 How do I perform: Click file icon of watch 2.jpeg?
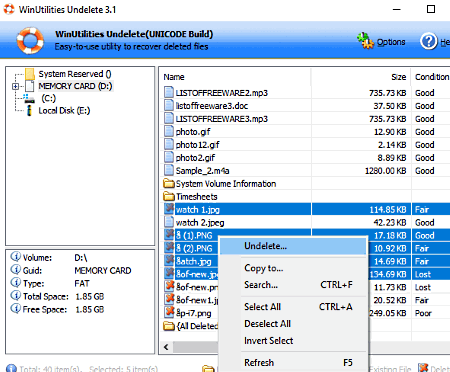pos(169,222)
